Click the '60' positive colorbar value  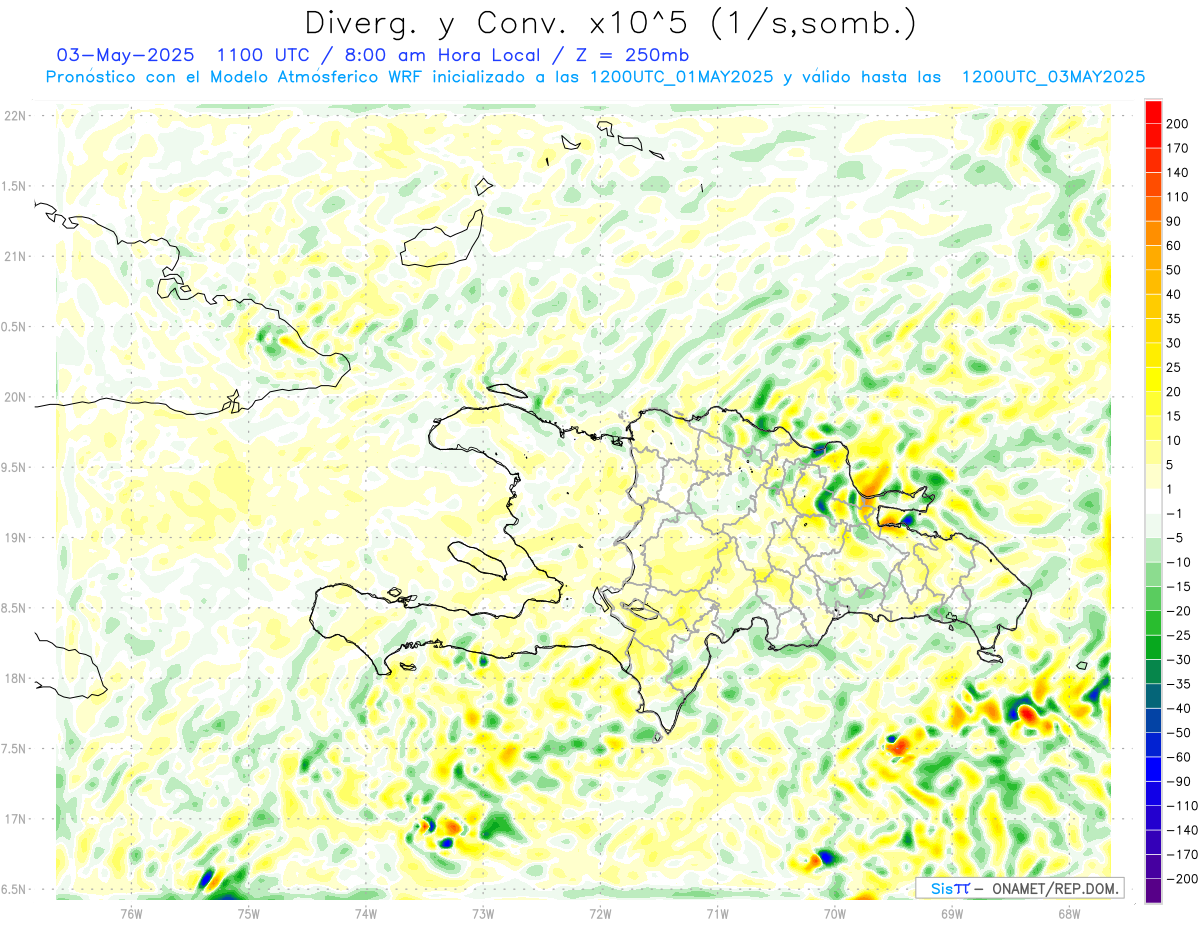1173,246
